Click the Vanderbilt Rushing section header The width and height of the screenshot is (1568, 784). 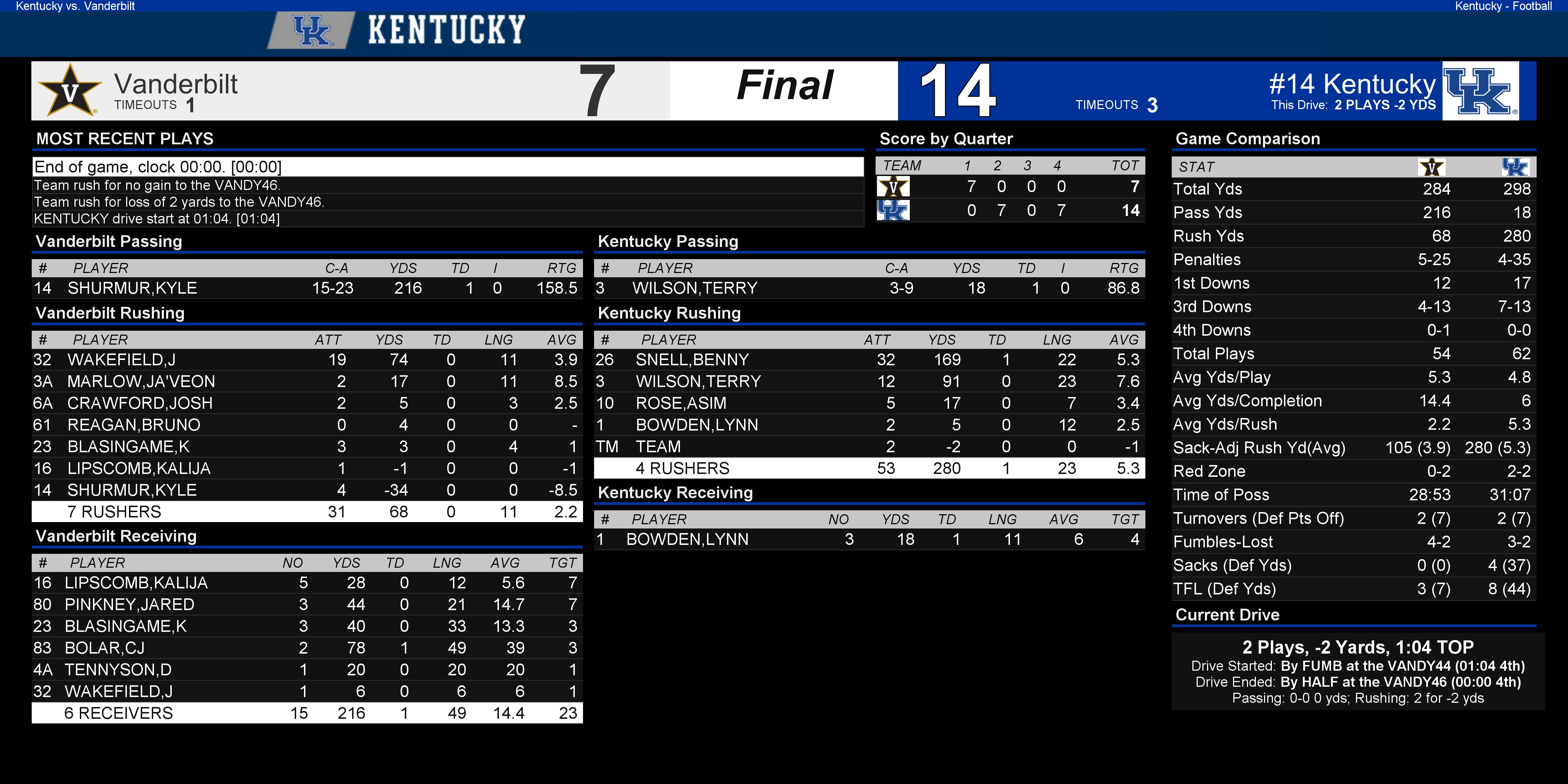[109, 313]
